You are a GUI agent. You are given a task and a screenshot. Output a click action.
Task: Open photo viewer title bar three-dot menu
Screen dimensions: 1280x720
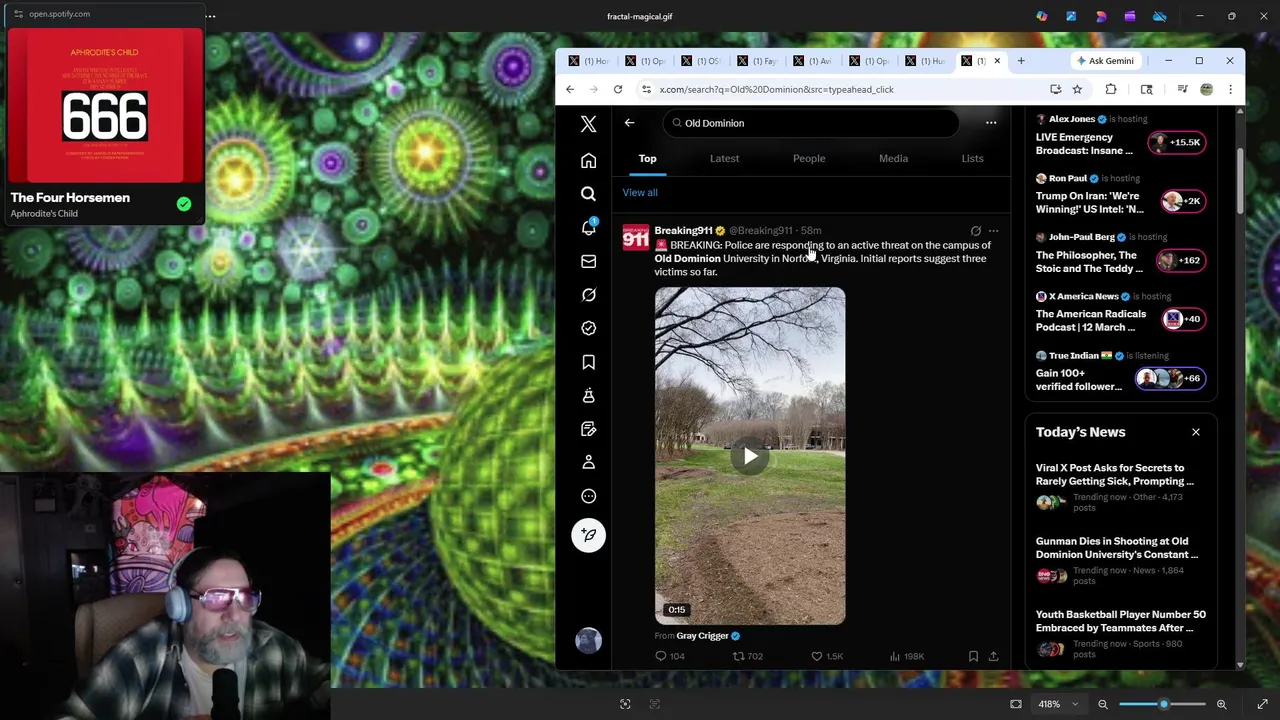(211, 15)
